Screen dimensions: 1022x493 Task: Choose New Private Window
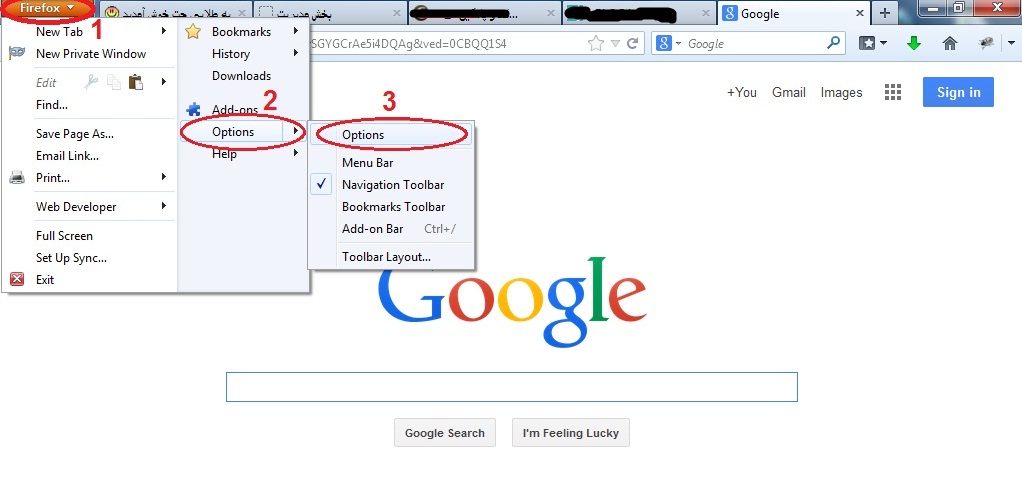[x=90, y=54]
